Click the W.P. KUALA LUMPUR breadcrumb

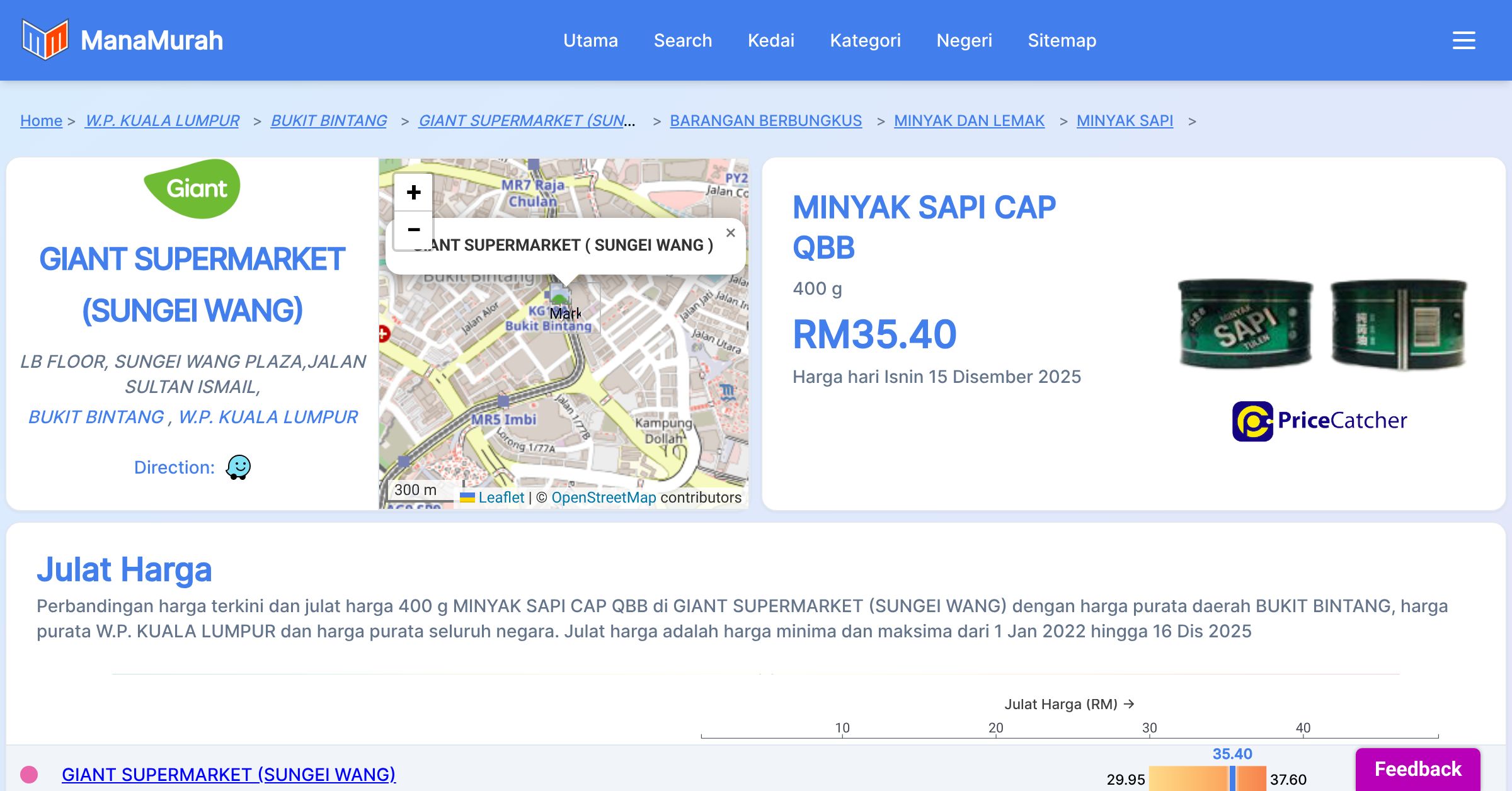pyautogui.click(x=162, y=120)
